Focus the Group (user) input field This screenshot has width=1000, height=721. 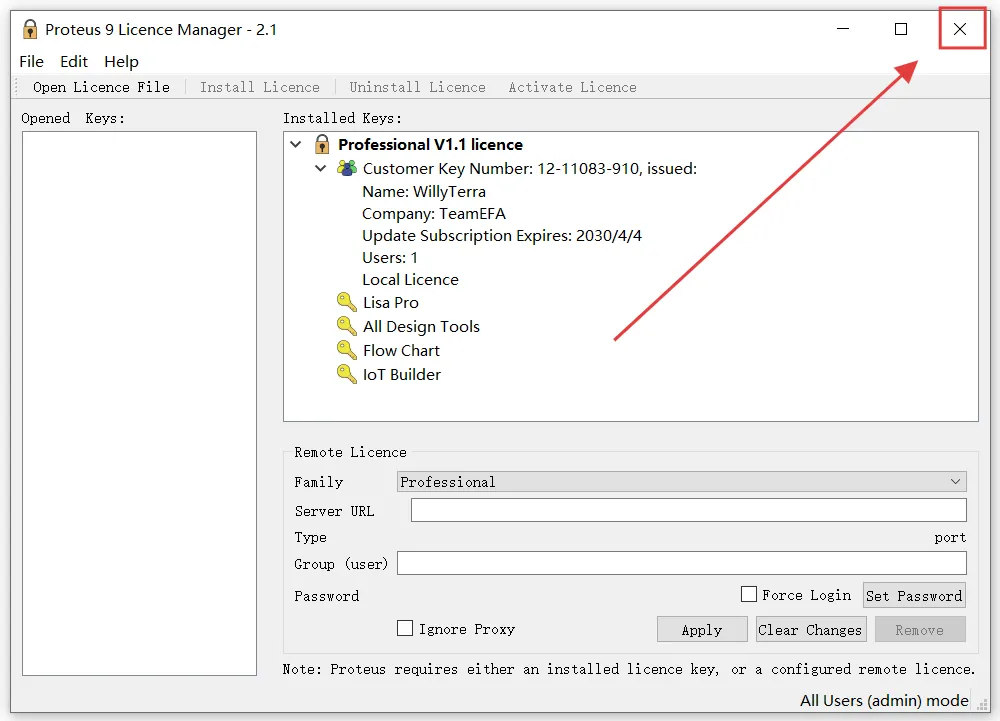682,564
